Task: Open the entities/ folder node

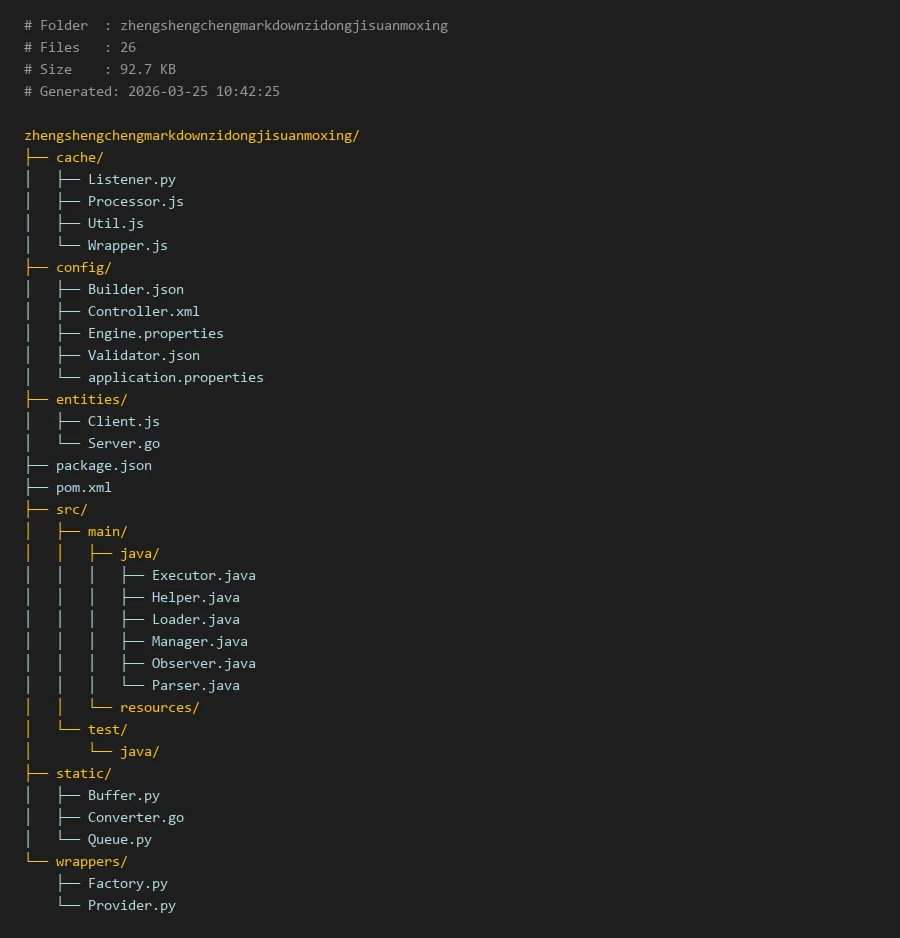Action: [x=91, y=399]
